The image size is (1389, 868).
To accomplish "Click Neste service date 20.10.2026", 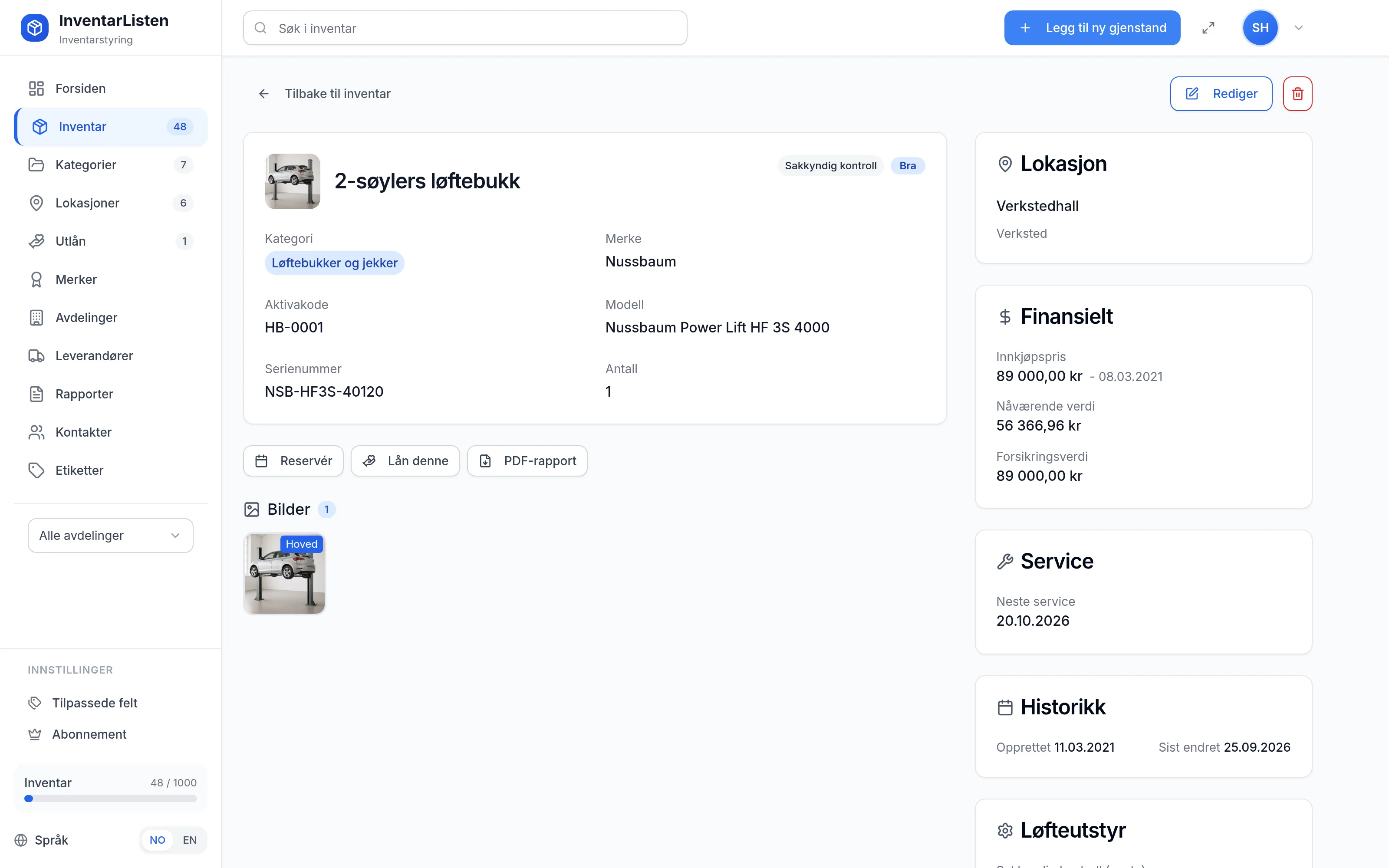I will click(1033, 621).
